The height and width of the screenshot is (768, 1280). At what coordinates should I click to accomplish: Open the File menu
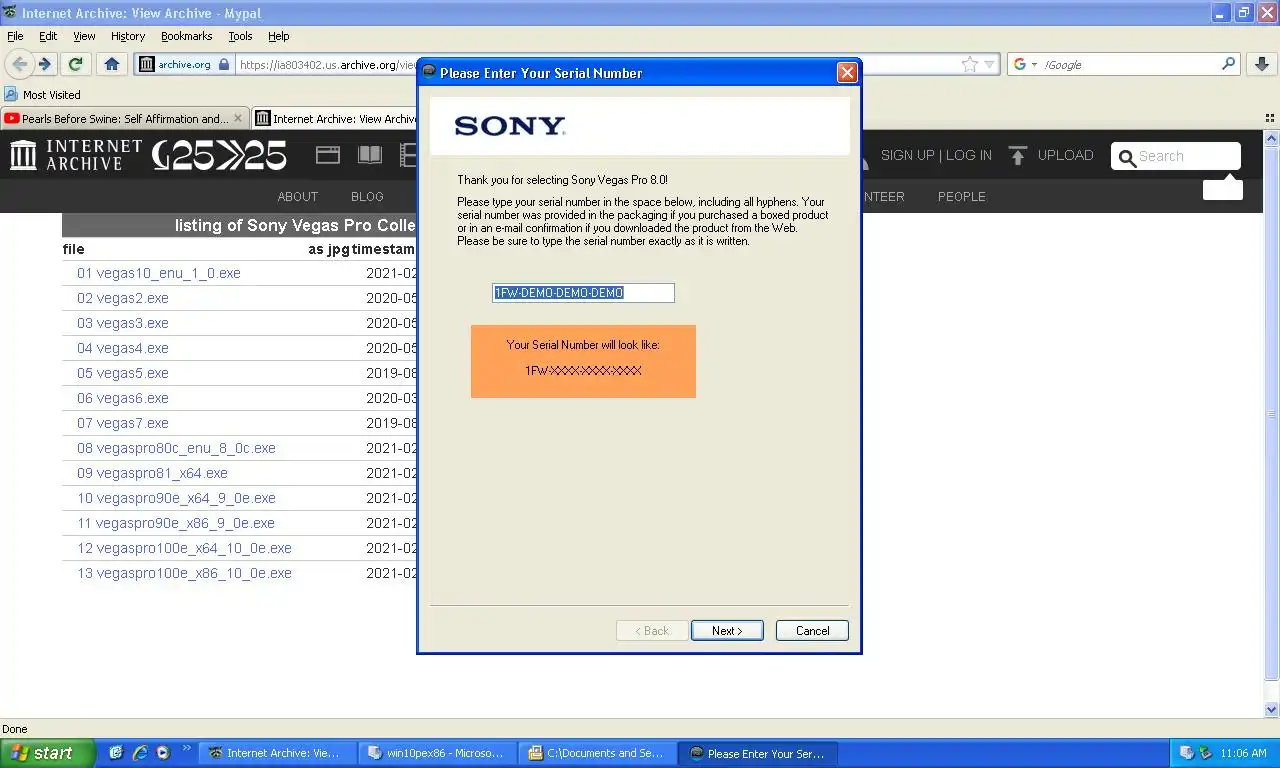15,36
